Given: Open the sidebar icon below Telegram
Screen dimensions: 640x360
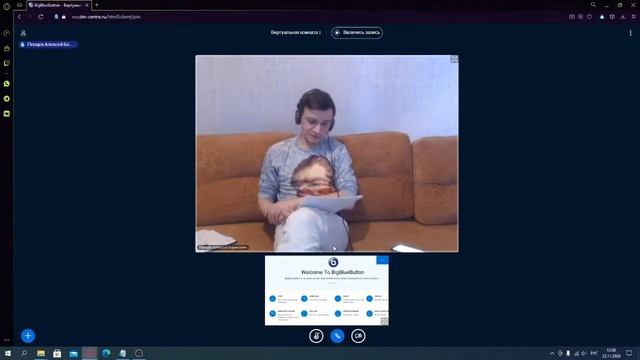Looking at the screenshot, I should (7, 114).
